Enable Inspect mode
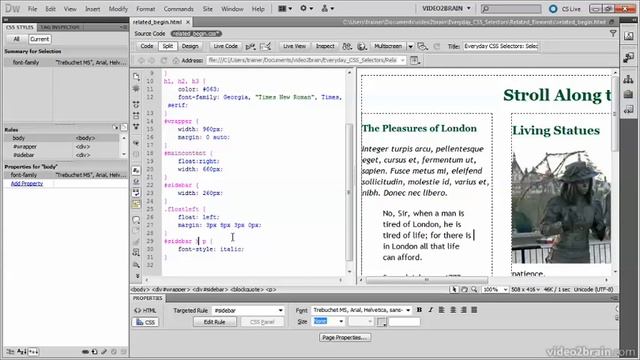 pos(325,46)
